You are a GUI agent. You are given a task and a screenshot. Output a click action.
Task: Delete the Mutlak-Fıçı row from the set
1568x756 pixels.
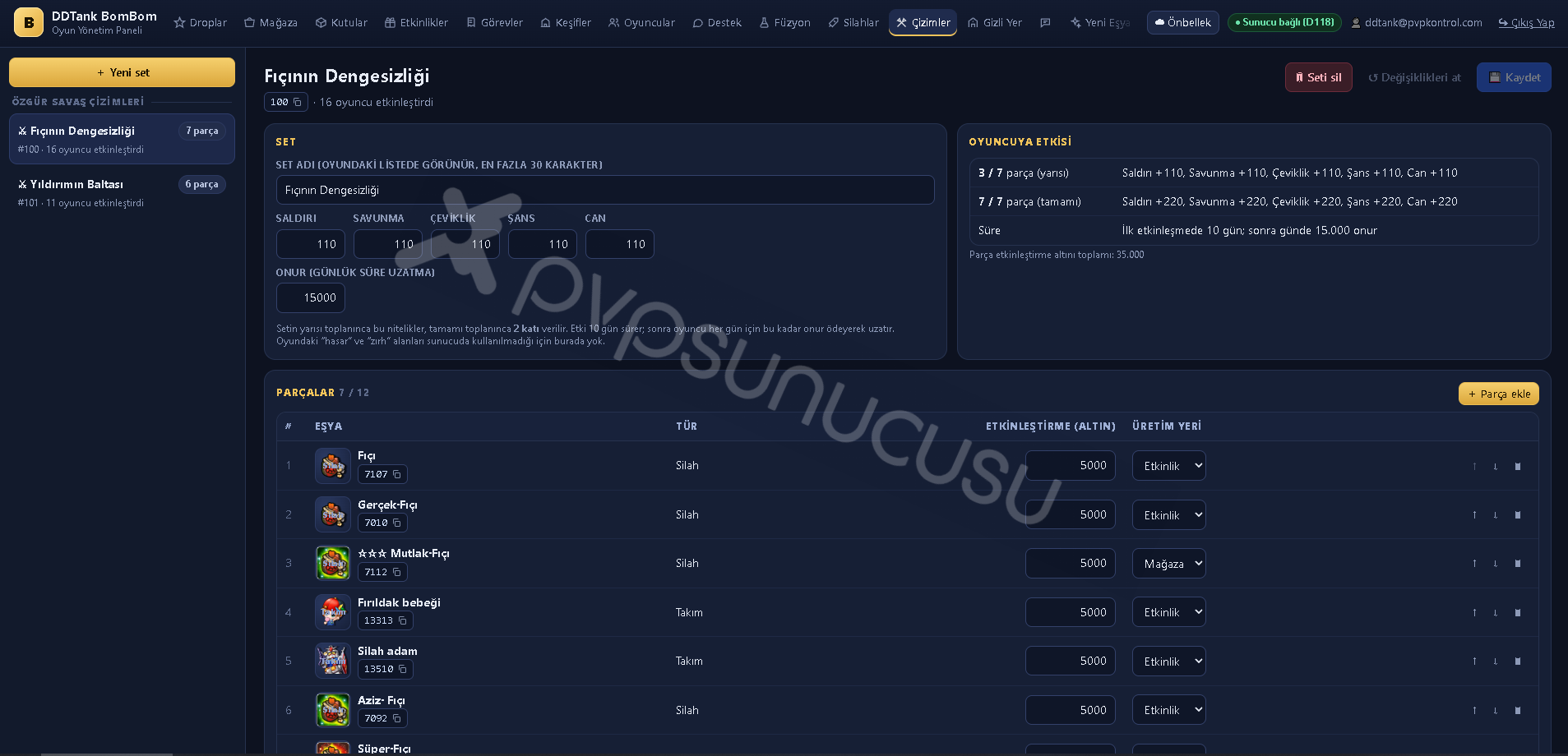pyautogui.click(x=1518, y=564)
